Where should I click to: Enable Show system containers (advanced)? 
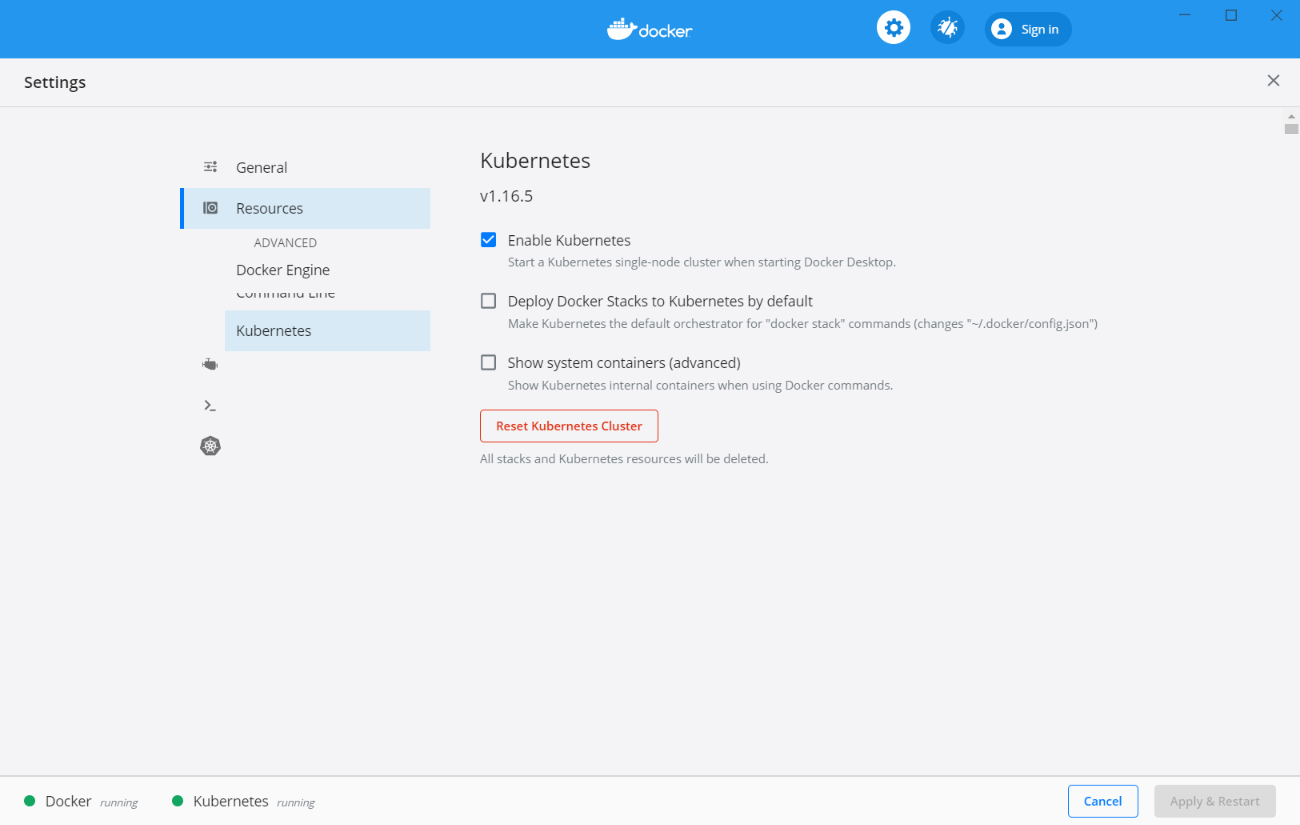coord(488,363)
